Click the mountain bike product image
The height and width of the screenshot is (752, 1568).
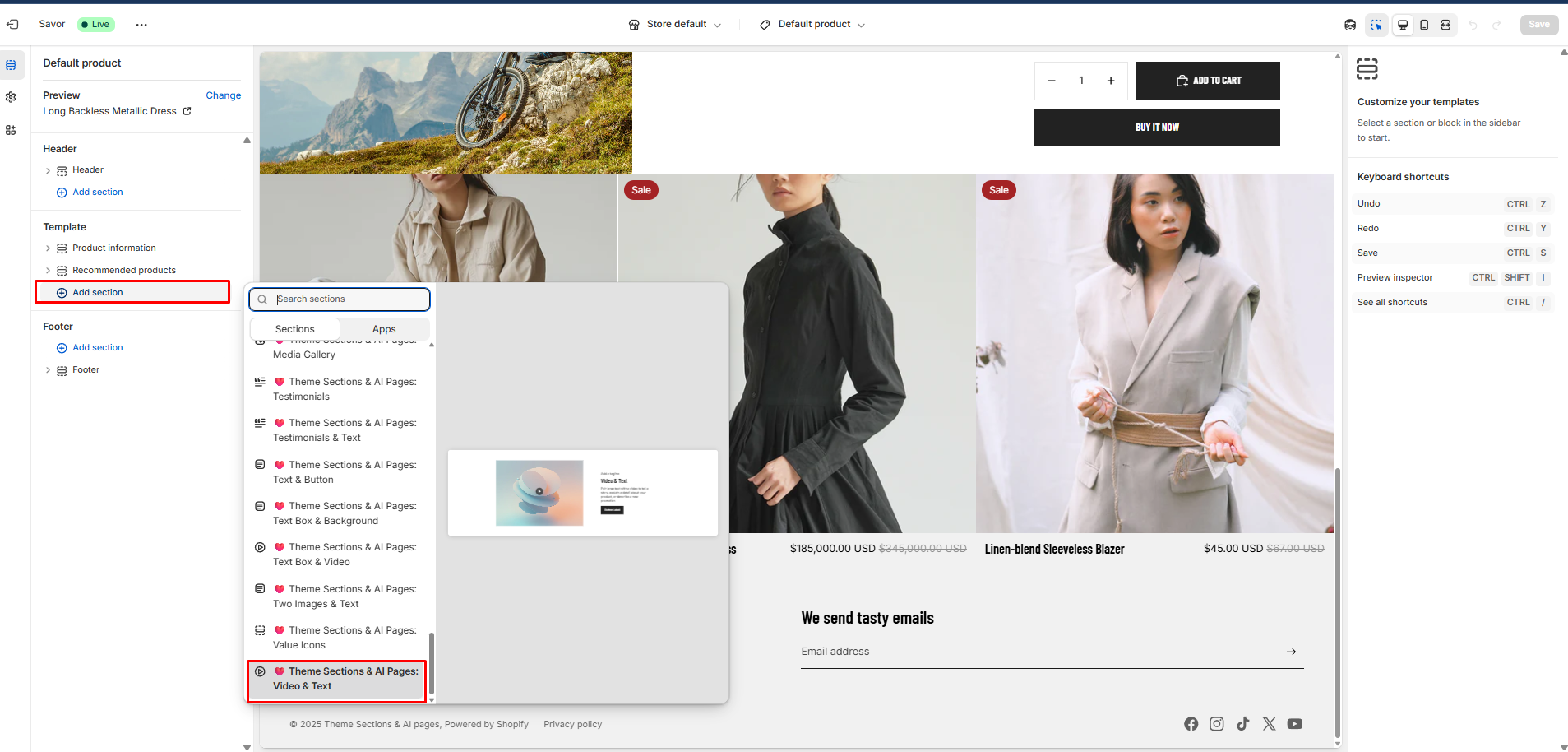pos(446,113)
